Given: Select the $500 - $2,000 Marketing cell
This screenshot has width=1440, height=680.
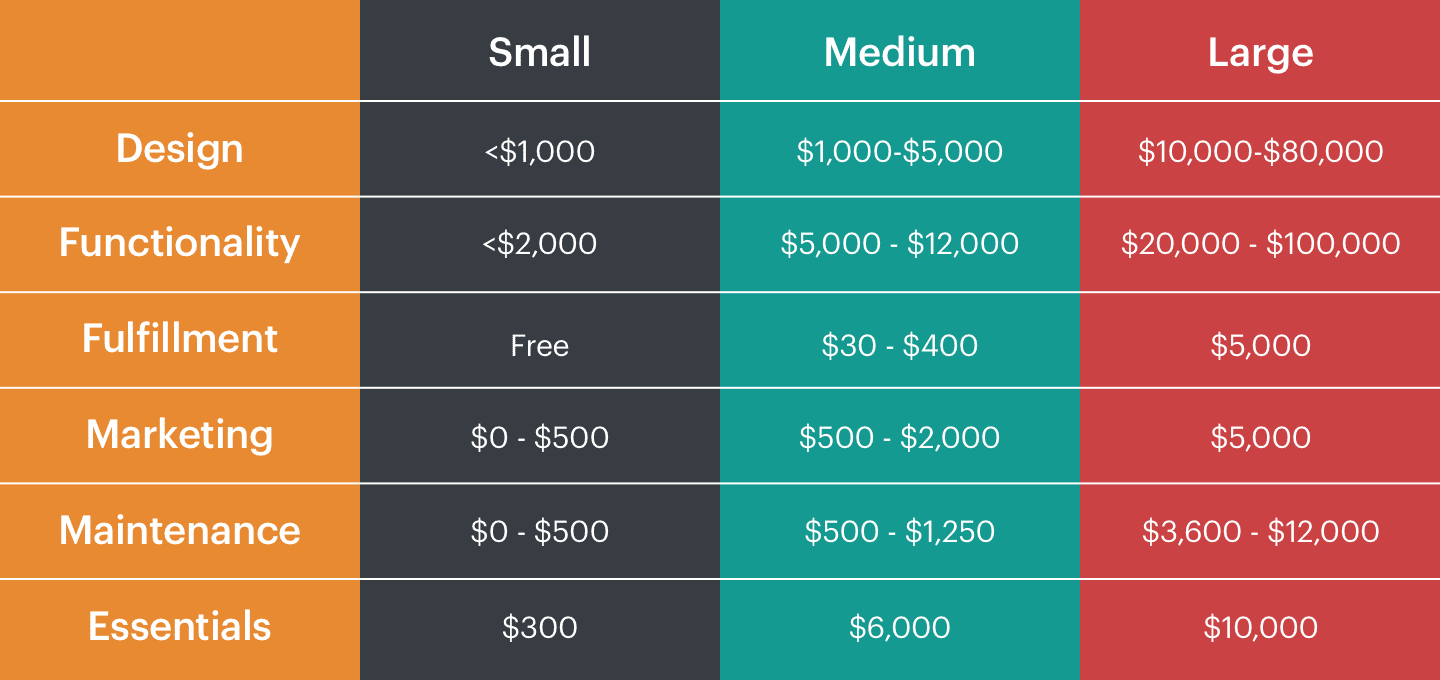Looking at the screenshot, I should (899, 438).
